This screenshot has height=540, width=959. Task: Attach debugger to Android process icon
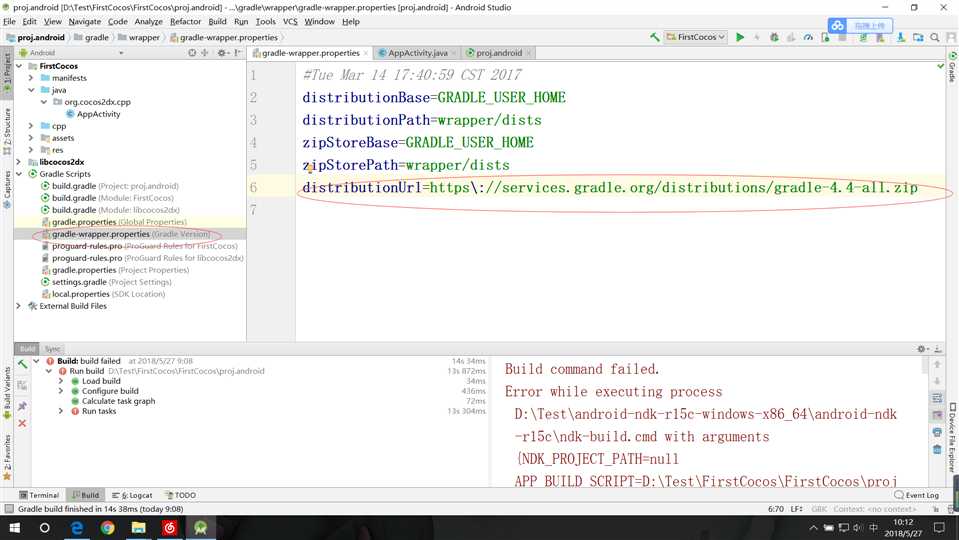826,37
